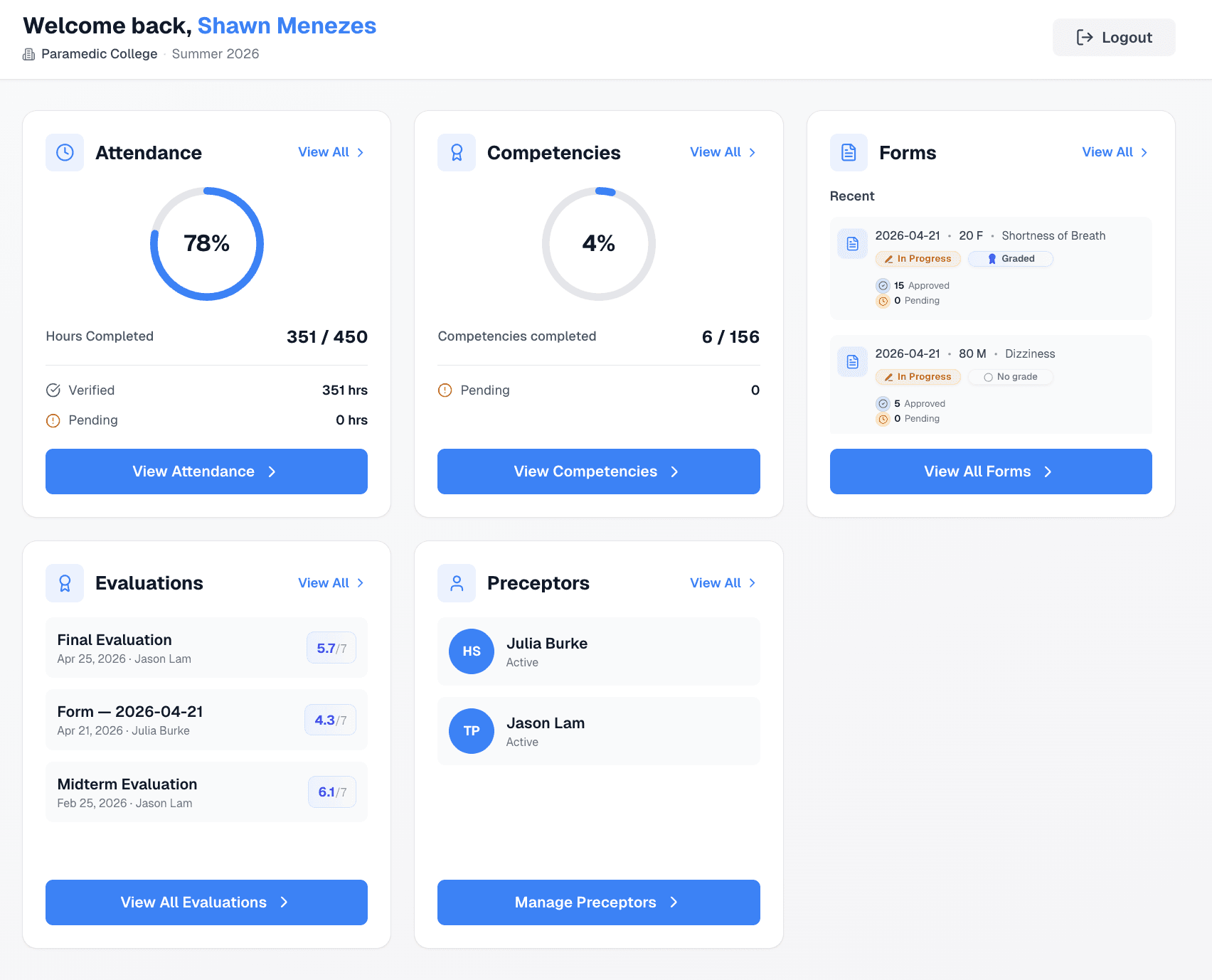The height and width of the screenshot is (980, 1212).
Task: Click the View All Forms button
Action: coord(991,472)
